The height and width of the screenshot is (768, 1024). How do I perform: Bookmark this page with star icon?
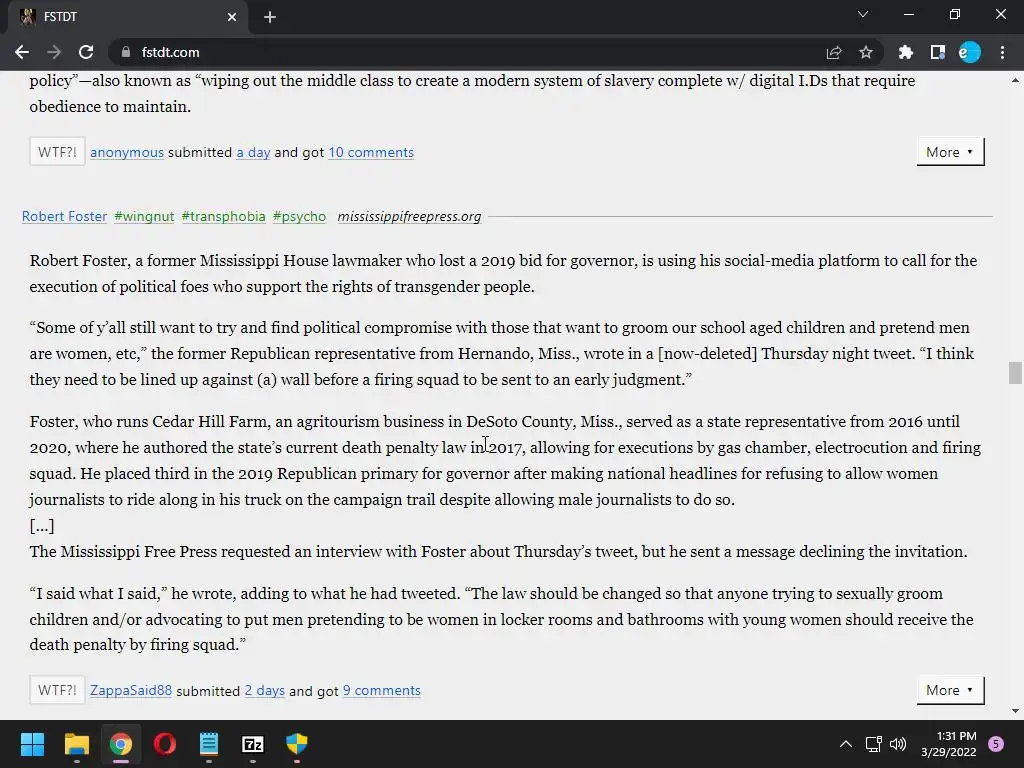[x=866, y=52]
